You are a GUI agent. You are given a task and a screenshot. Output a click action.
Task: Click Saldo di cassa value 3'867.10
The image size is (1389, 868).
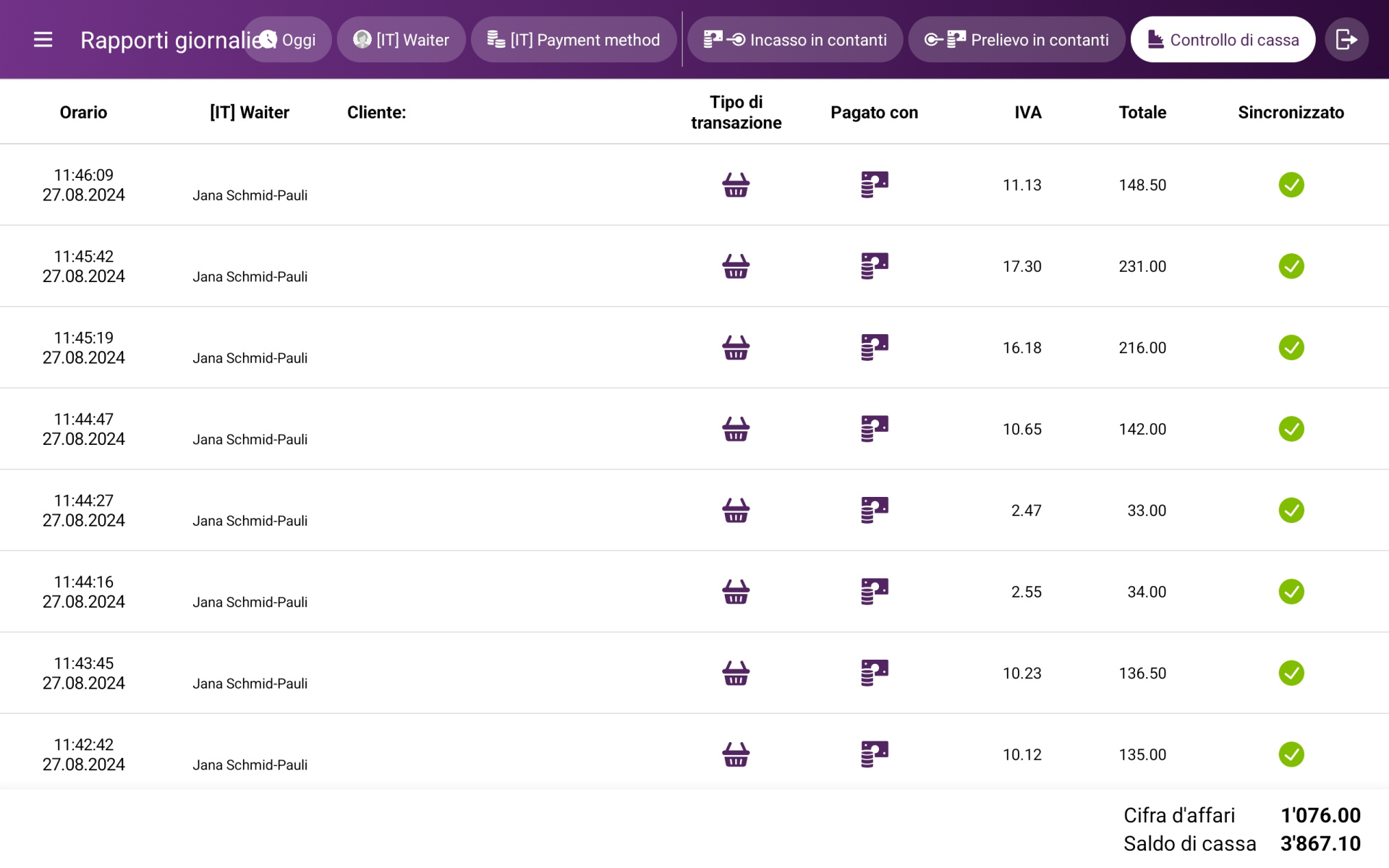click(x=1320, y=843)
